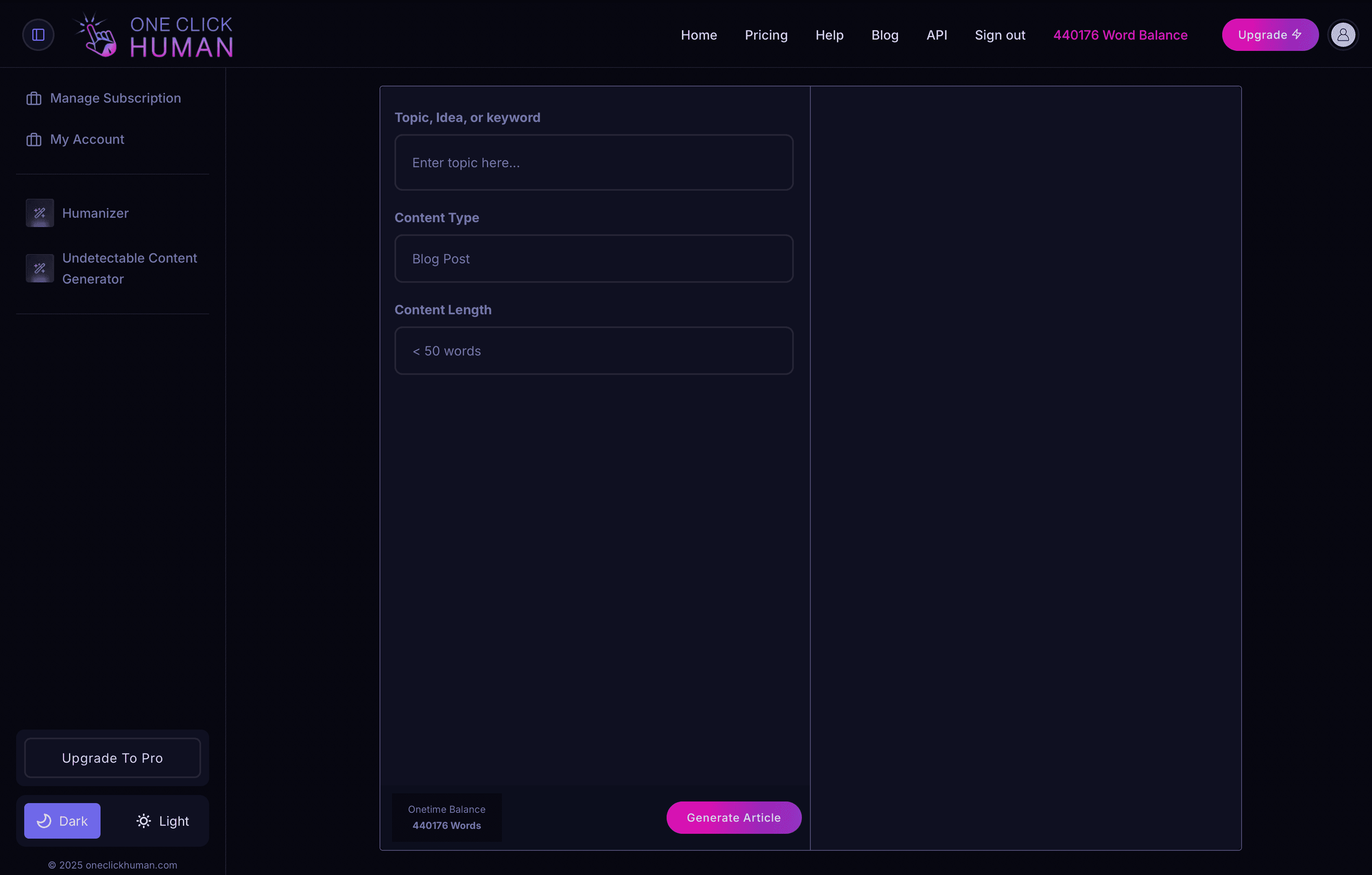
Task: Open the Pricing page
Action: click(766, 35)
